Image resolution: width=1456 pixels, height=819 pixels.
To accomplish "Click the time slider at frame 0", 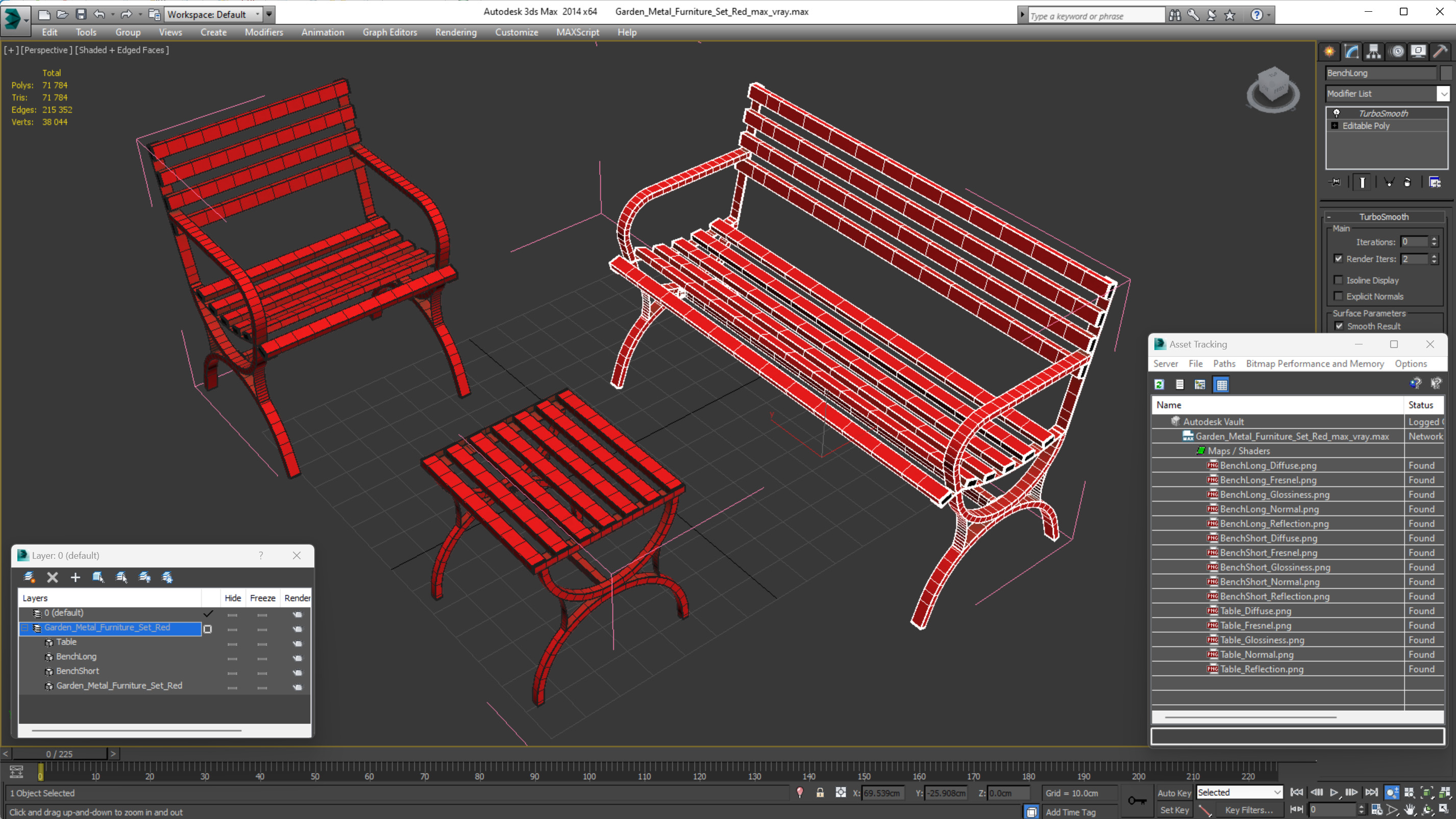I will click(x=59, y=754).
